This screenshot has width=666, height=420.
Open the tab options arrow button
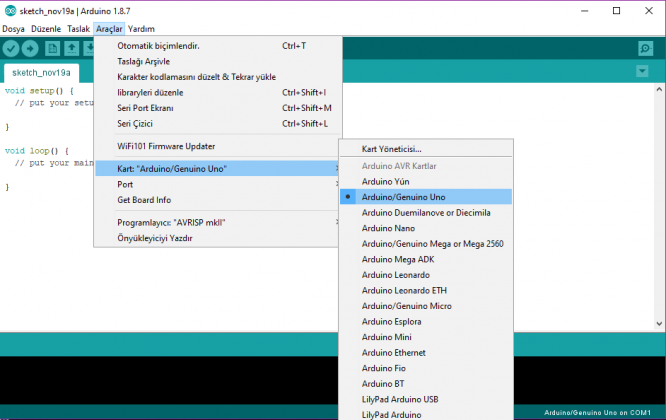pyautogui.click(x=643, y=71)
